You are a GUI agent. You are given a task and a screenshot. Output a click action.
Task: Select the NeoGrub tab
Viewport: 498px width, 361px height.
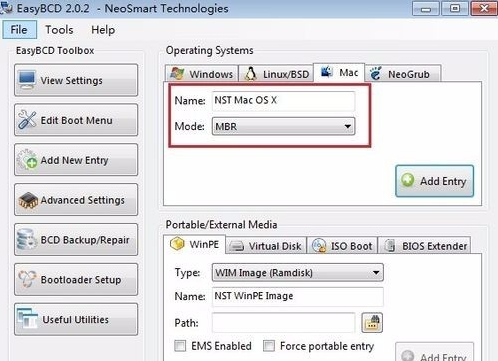click(403, 74)
